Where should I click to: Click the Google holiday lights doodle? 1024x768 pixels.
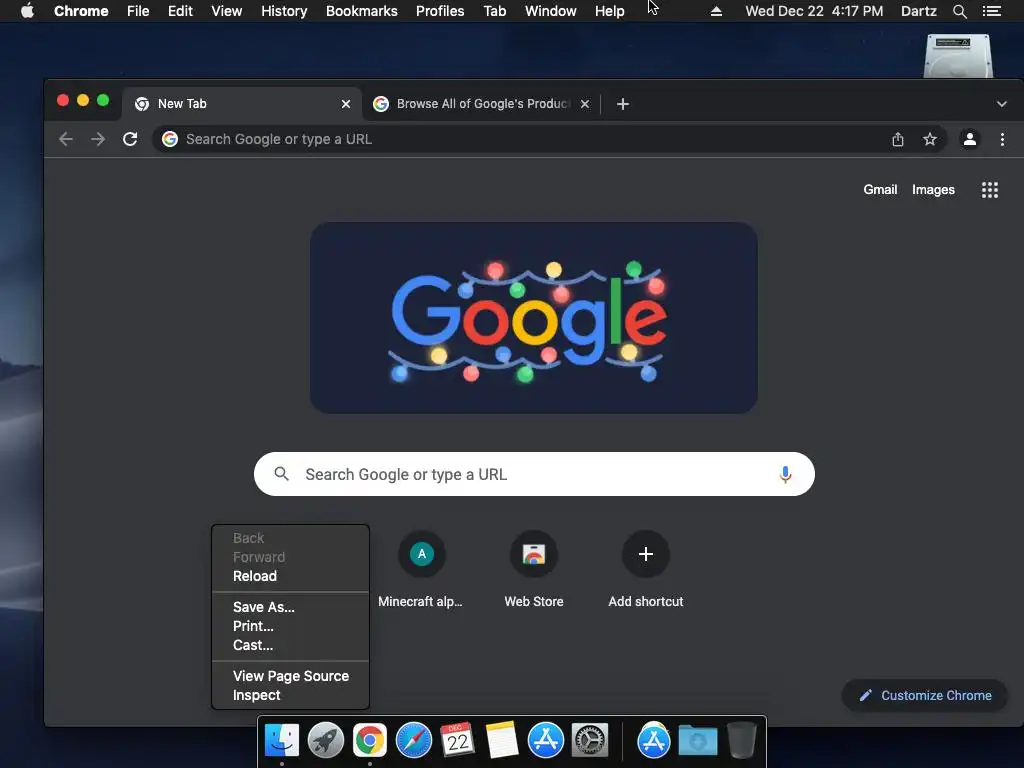coord(534,318)
